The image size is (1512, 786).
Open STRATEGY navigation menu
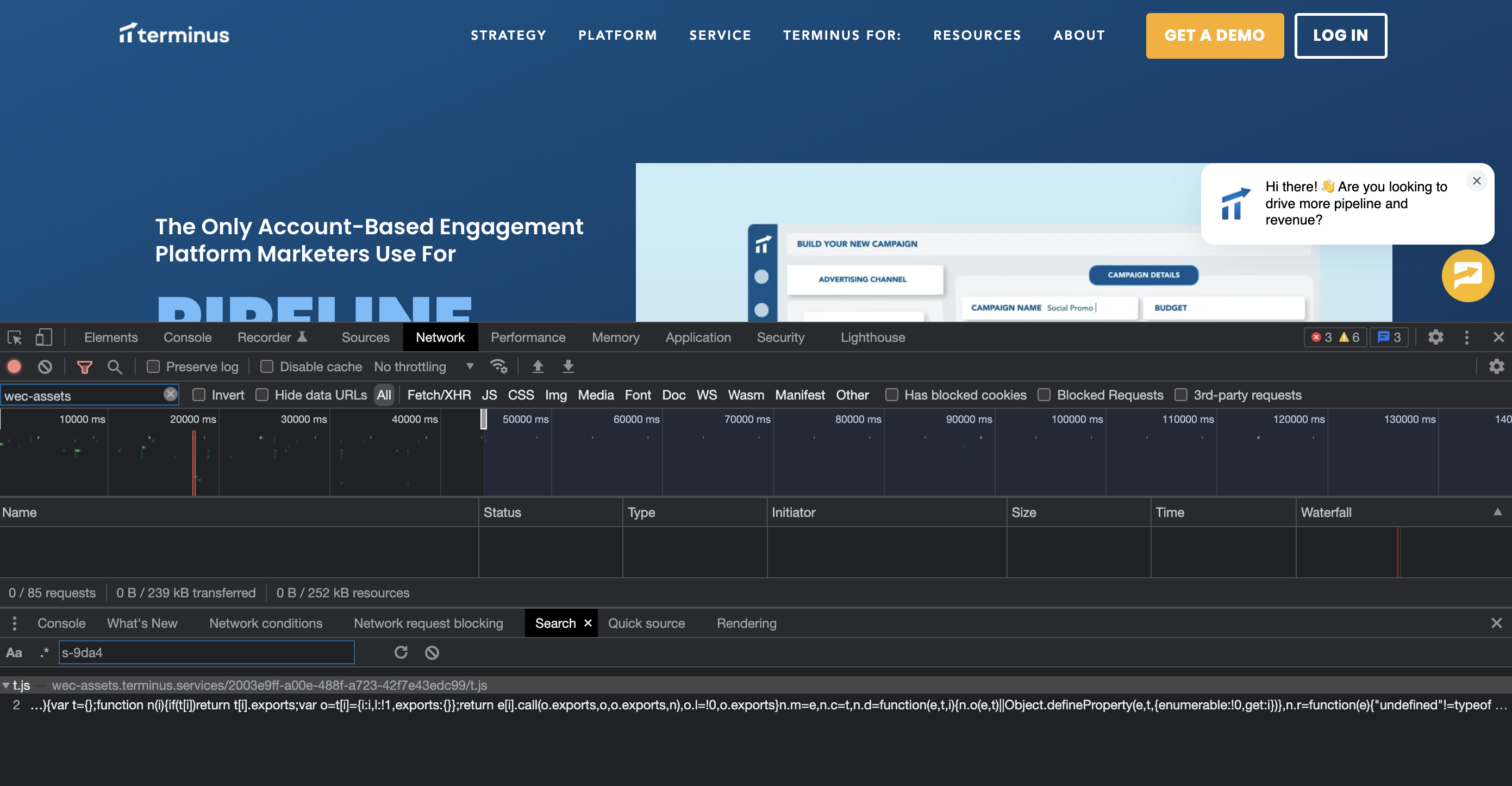[508, 35]
